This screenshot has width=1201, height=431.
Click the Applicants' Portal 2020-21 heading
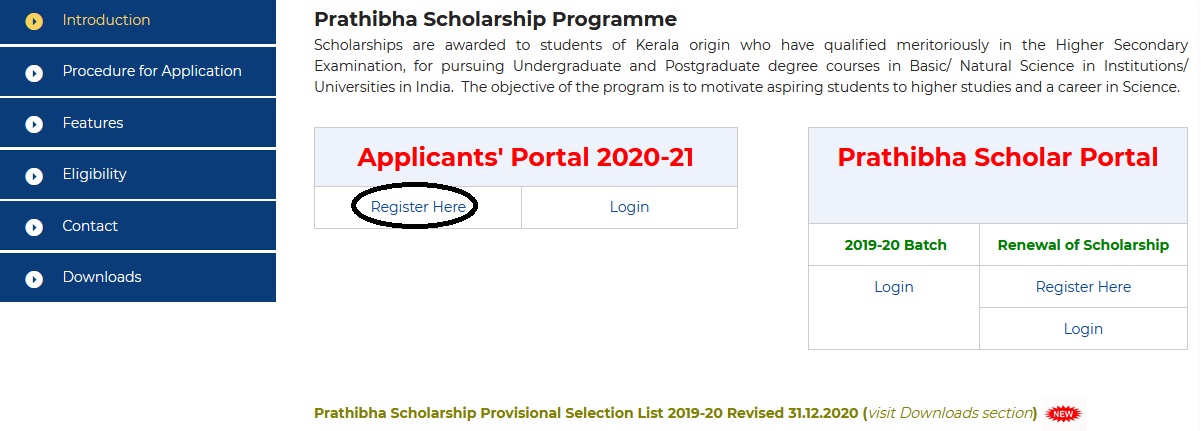[525, 157]
